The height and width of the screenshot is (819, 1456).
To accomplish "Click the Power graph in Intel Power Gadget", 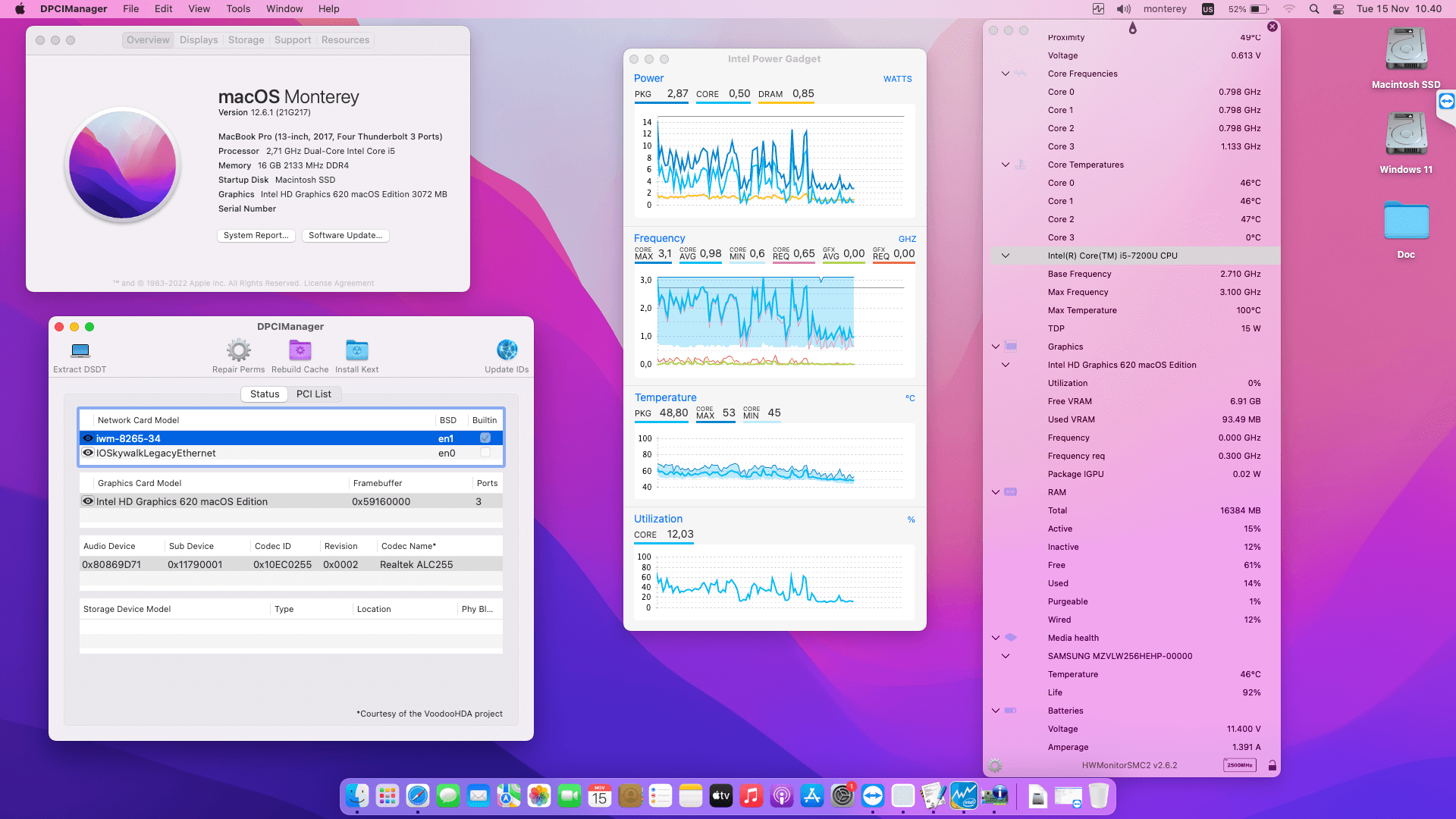I will point(774,162).
